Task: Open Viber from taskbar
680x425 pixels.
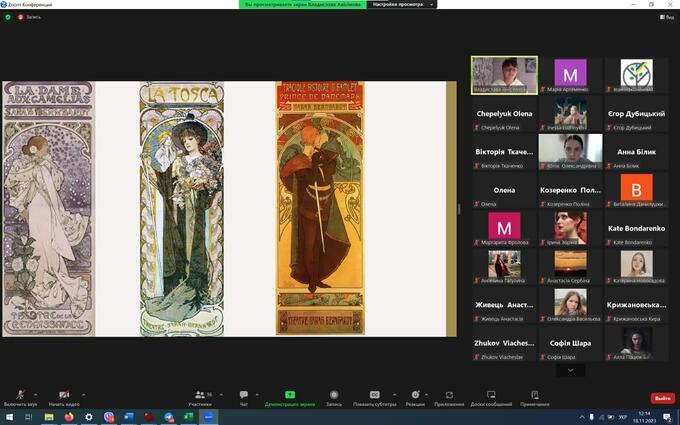Action: tap(109, 417)
